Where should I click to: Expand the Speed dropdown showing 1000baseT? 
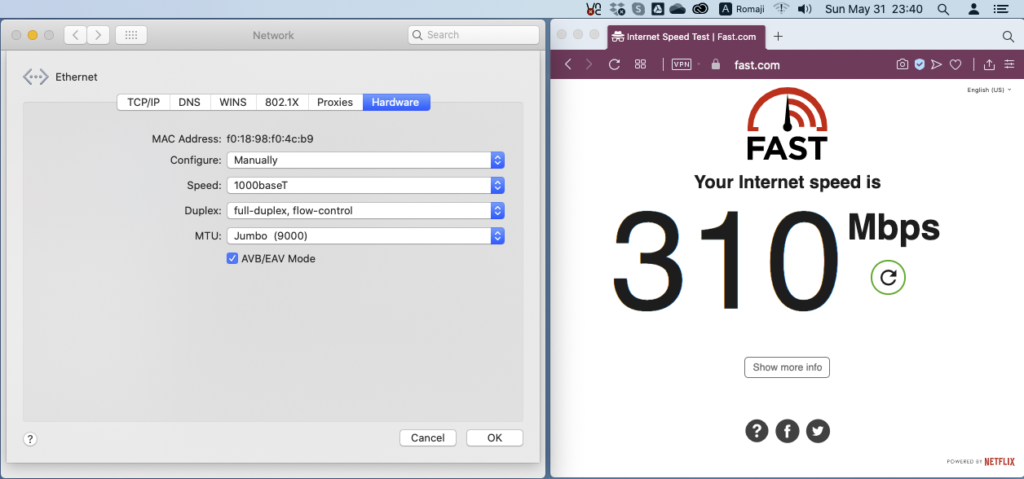[x=365, y=185]
